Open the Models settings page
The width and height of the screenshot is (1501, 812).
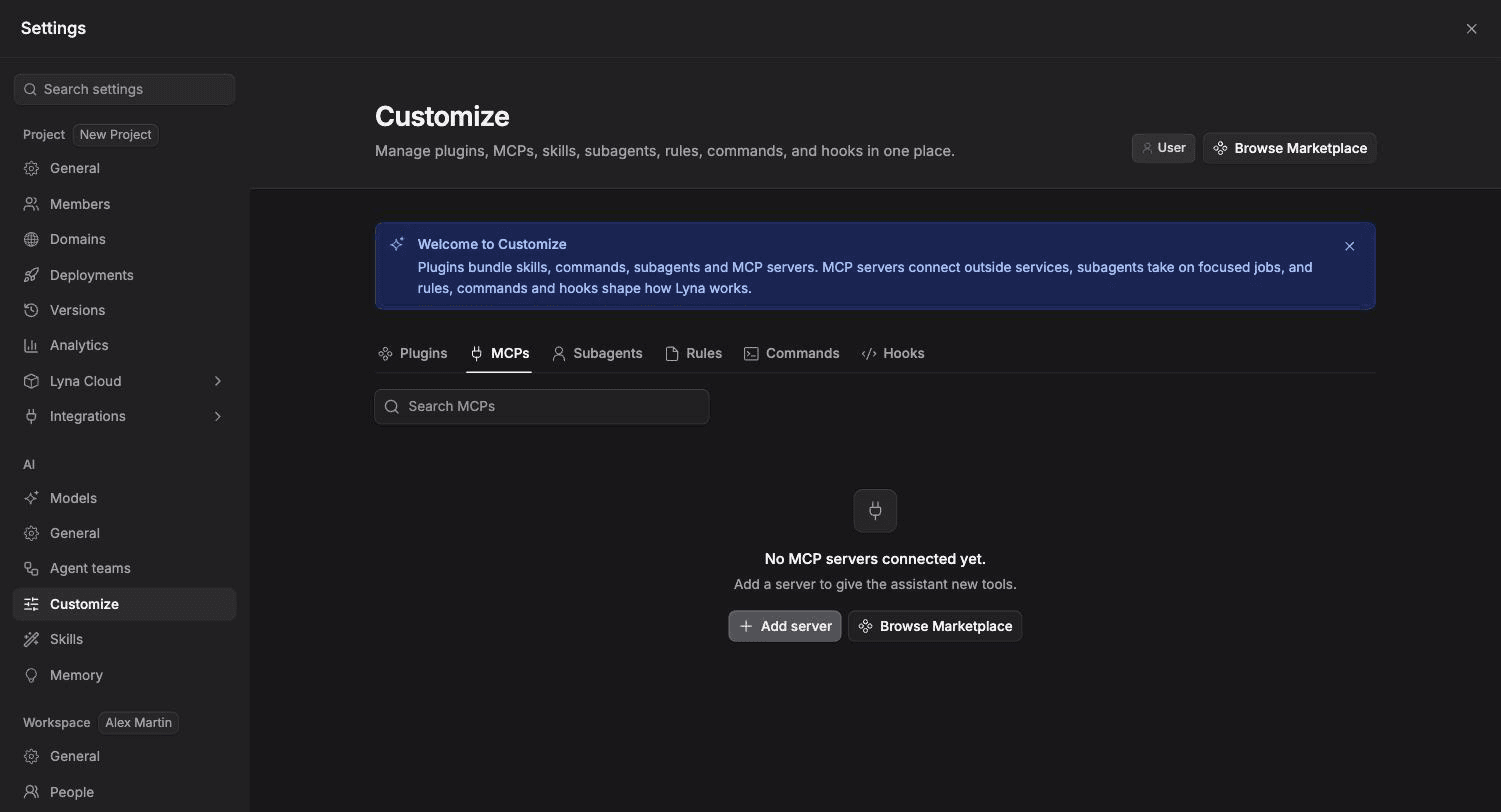tap(125, 498)
